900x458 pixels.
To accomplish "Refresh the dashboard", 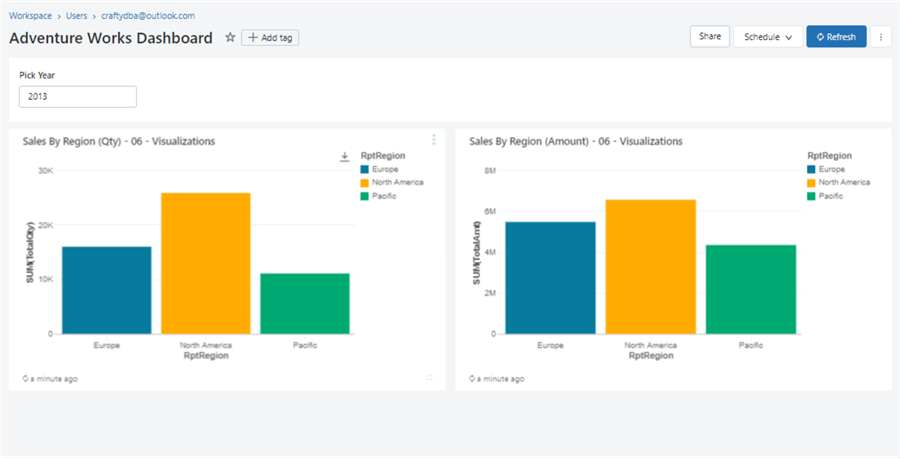I will [x=836, y=37].
